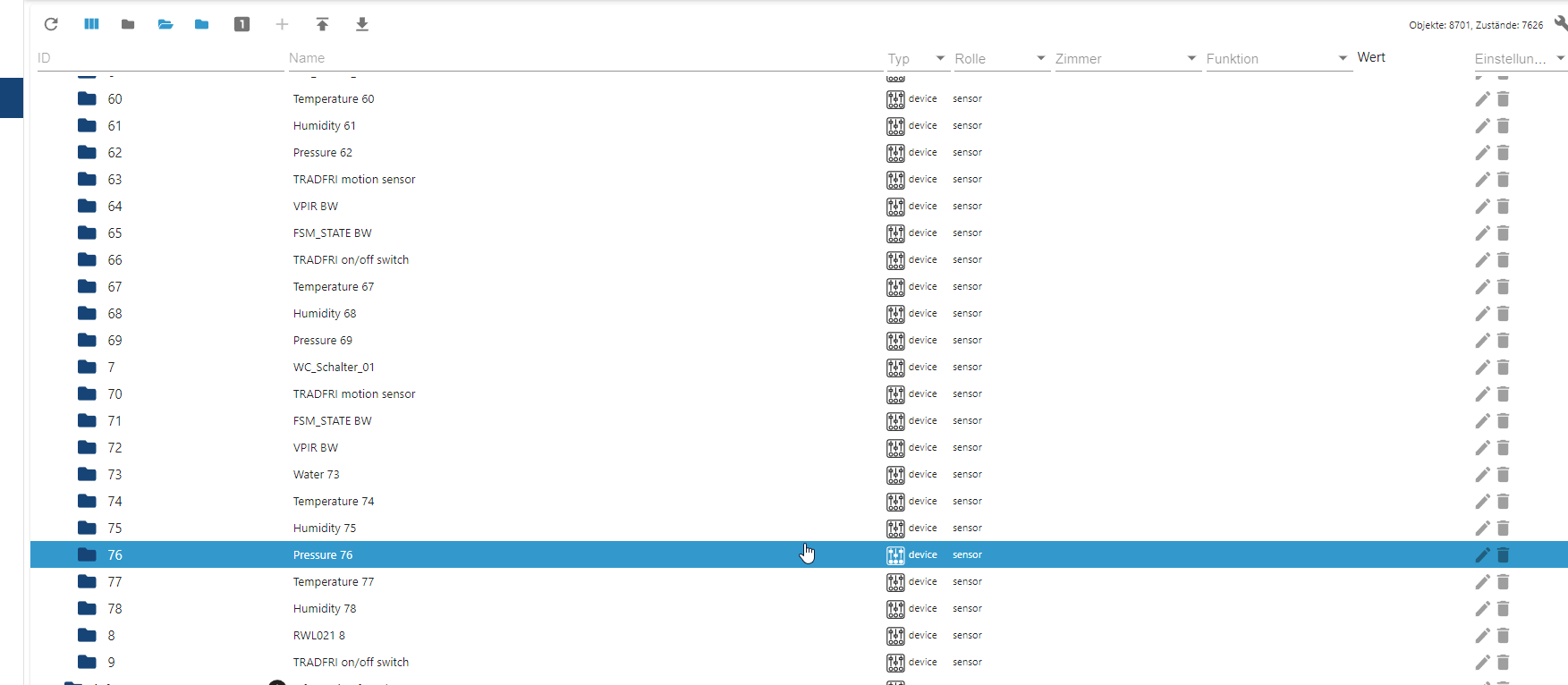Select row Humidity 61
This screenshot has width=1568, height=685.
(x=799, y=125)
